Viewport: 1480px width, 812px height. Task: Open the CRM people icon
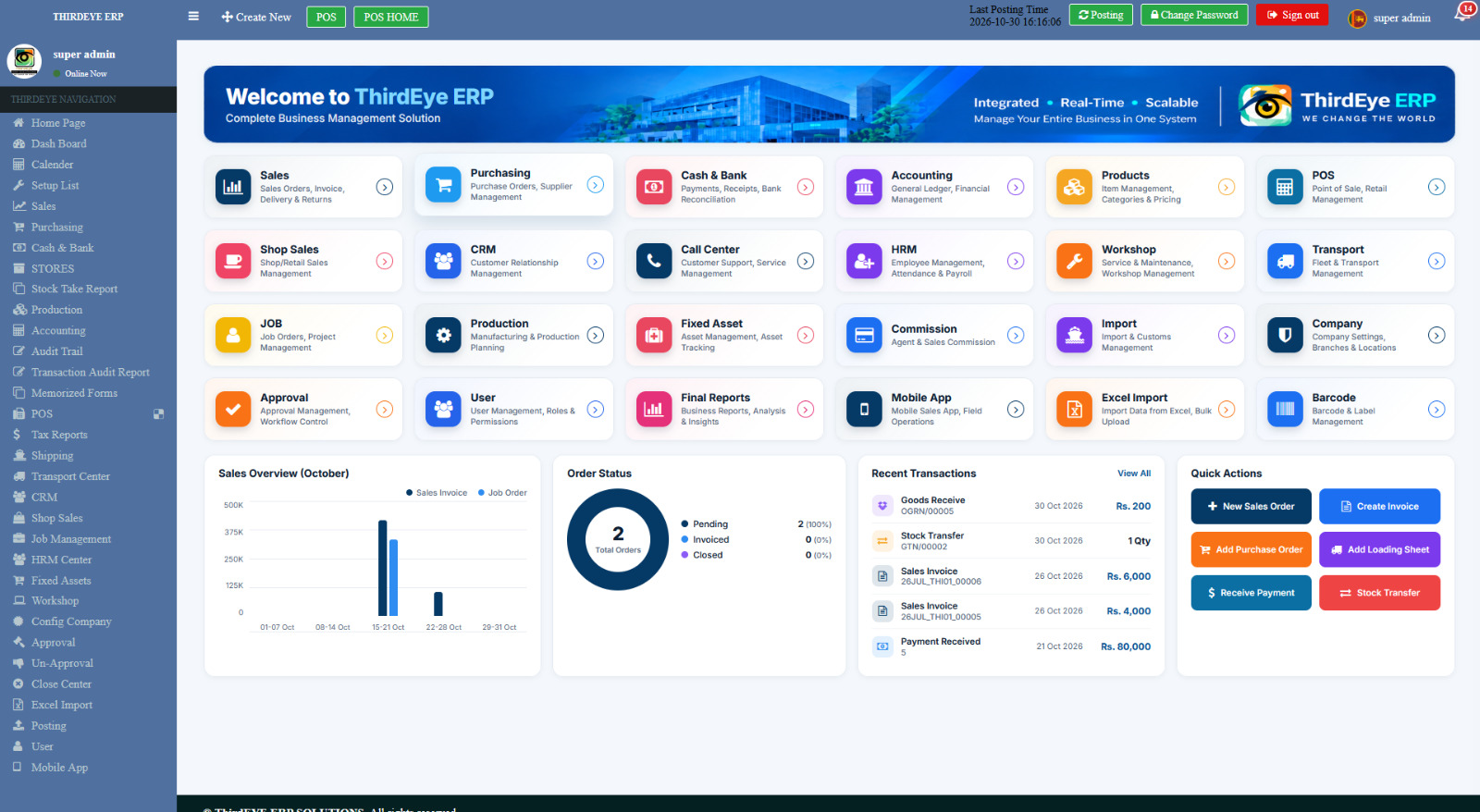pyautogui.click(x=443, y=261)
